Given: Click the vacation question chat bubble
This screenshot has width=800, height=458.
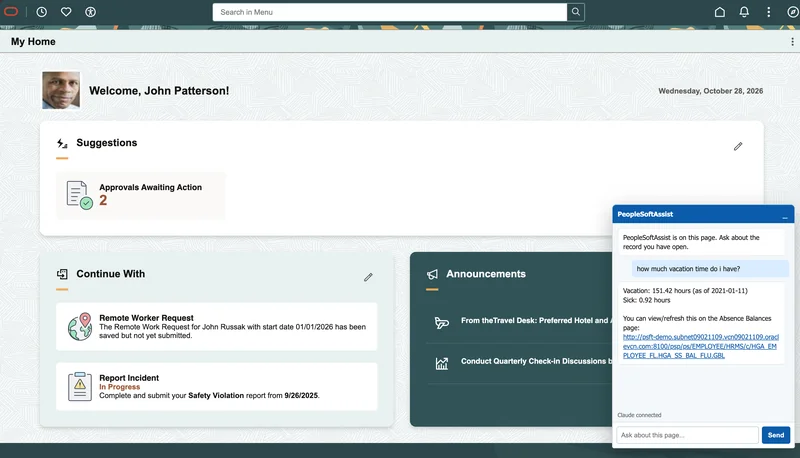Looking at the screenshot, I should point(710,269).
